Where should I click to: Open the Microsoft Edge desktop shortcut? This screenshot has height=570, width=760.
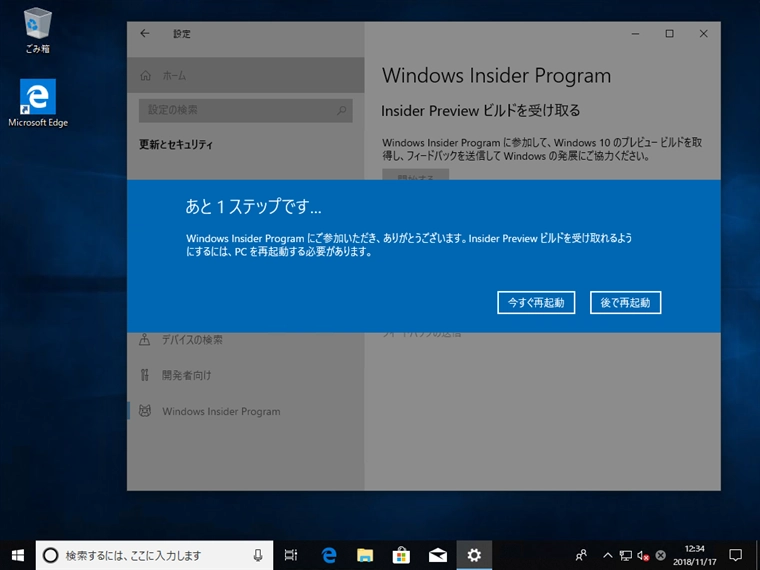point(38,103)
